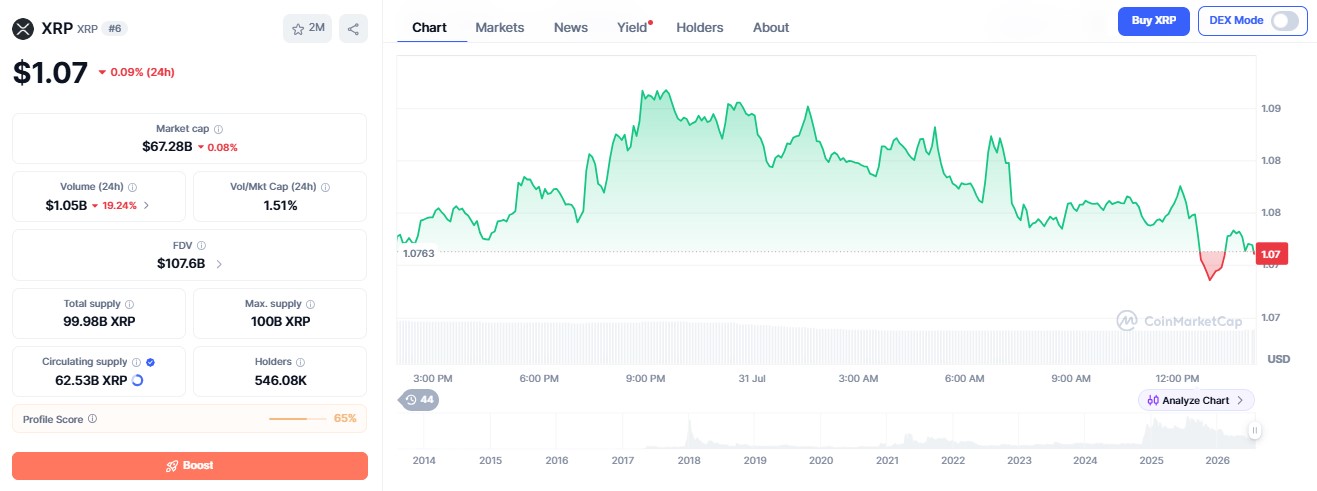Click the clock icon next to 44

(411, 400)
